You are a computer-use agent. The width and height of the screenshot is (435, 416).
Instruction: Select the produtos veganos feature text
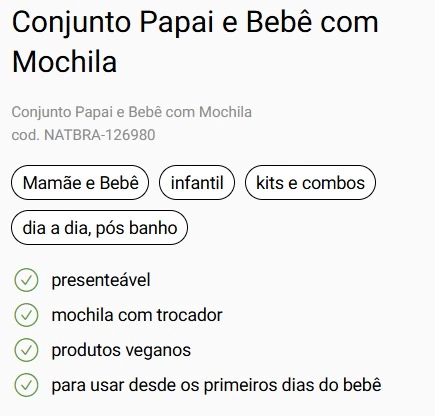[x=121, y=350]
